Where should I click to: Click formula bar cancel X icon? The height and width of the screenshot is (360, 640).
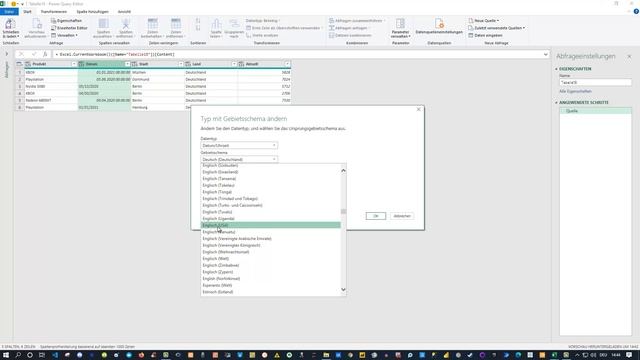(21, 54)
